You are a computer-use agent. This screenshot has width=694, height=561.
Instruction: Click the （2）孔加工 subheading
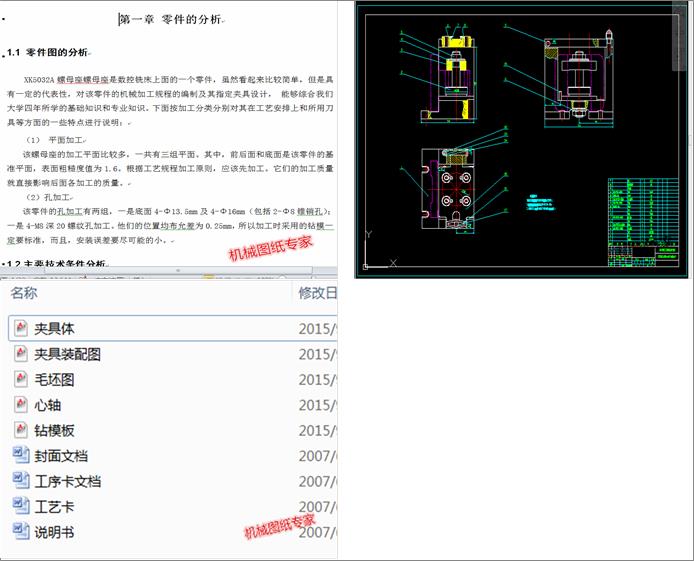[x=48, y=197]
